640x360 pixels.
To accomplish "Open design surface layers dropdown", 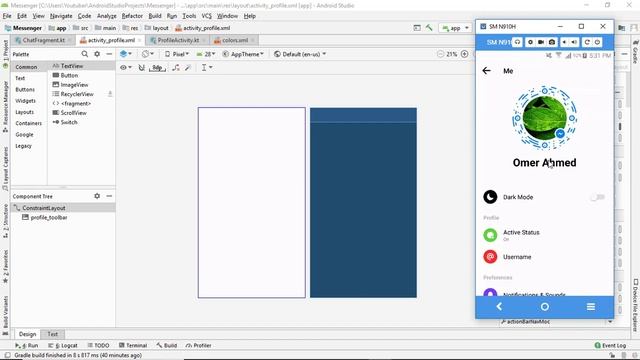I will click(x=126, y=54).
